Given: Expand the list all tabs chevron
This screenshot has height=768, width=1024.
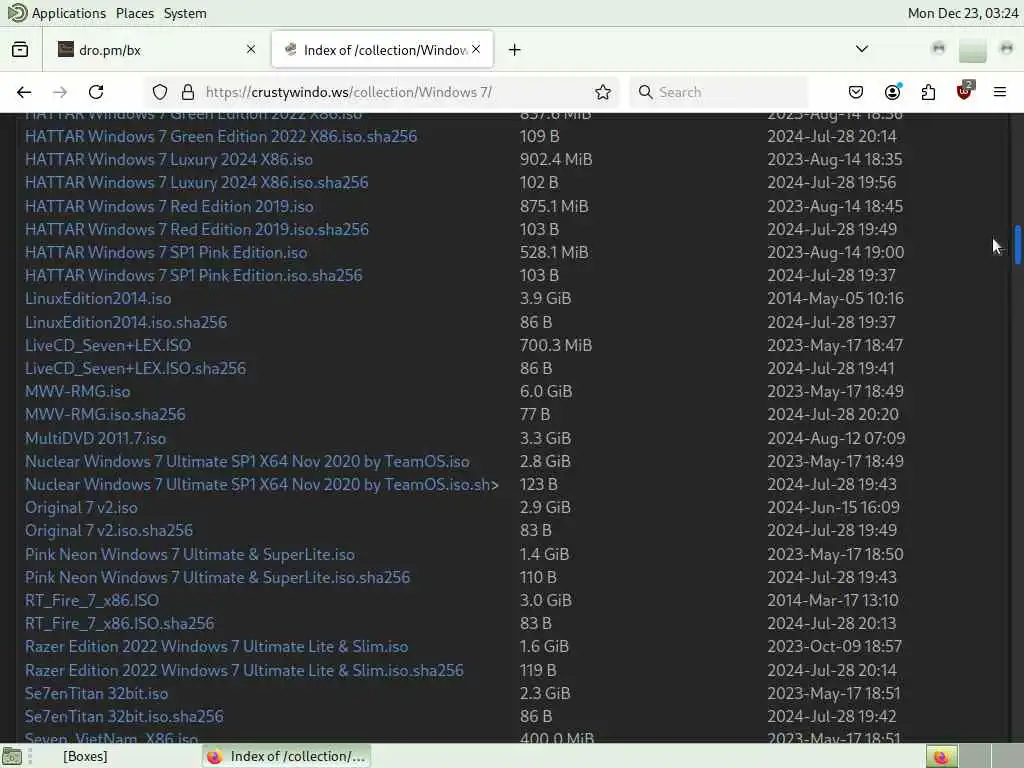Looking at the screenshot, I should point(862,49).
